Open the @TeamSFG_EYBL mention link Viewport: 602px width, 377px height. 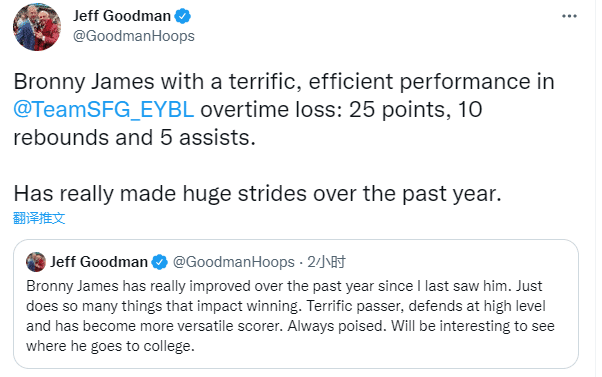pyautogui.click(x=104, y=110)
